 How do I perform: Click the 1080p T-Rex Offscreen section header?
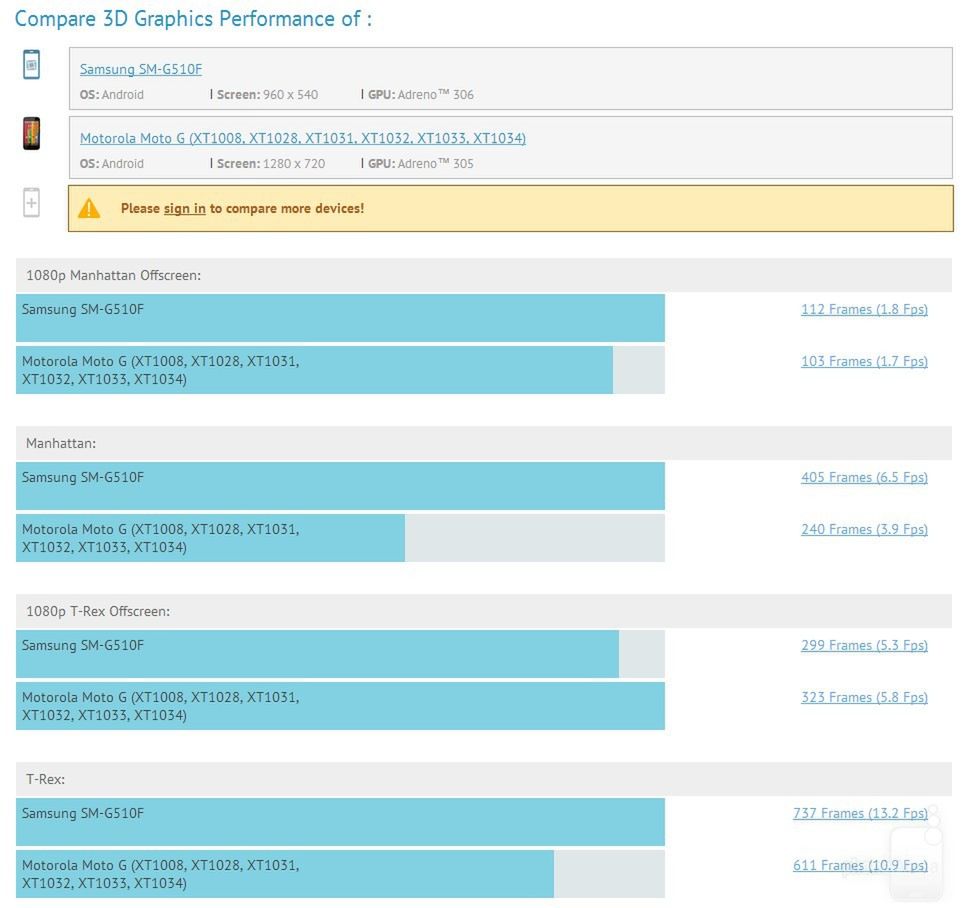[98, 611]
